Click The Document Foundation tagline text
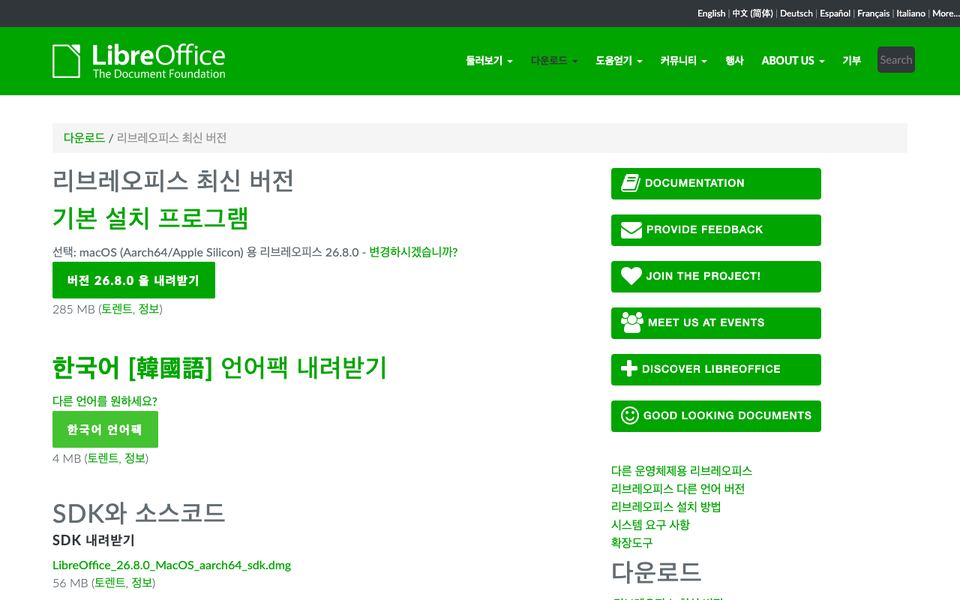The height and width of the screenshot is (600, 960). pos(159,74)
